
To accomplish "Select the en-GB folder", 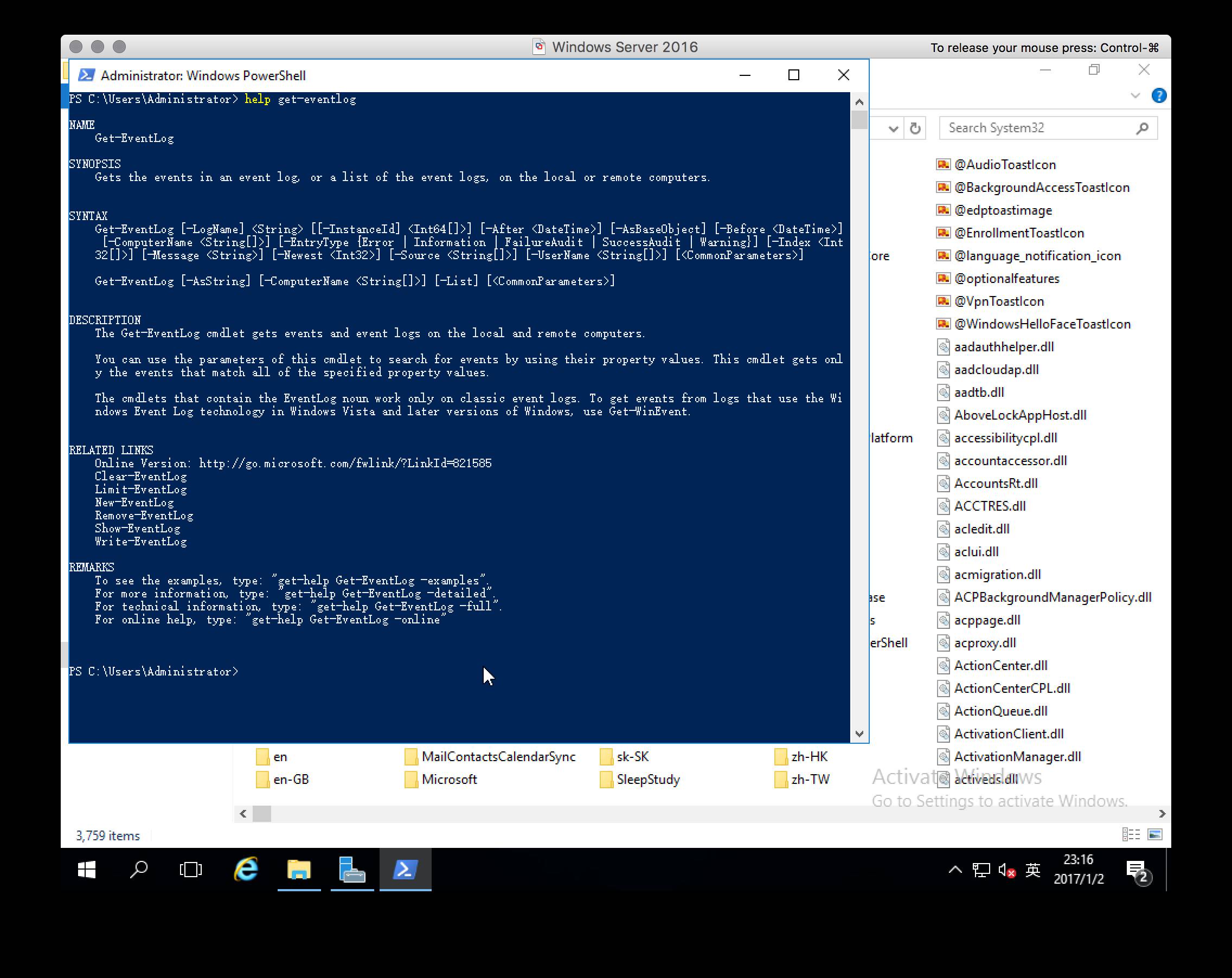I will 283,780.
